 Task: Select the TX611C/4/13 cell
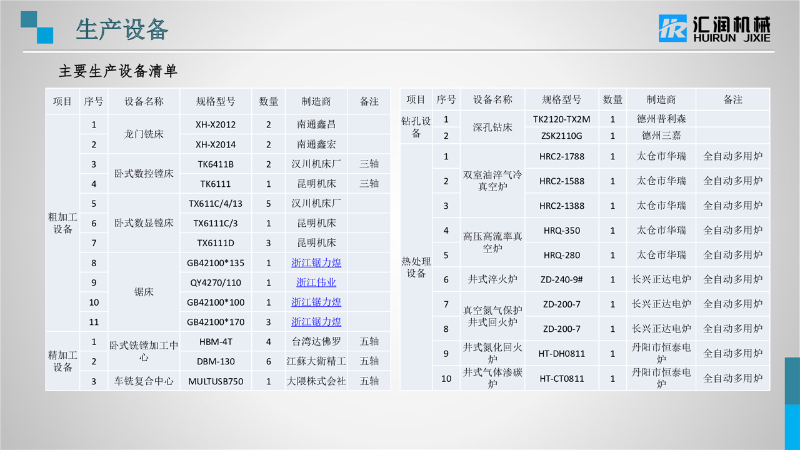[215, 204]
